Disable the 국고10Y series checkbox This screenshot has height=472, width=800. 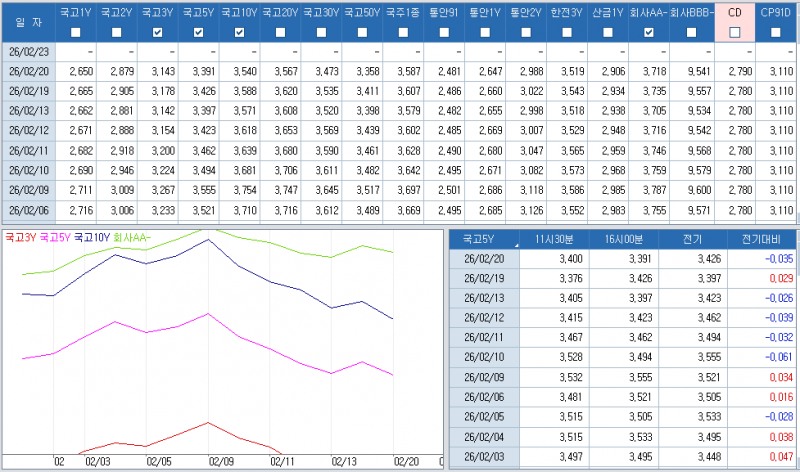pyautogui.click(x=239, y=33)
